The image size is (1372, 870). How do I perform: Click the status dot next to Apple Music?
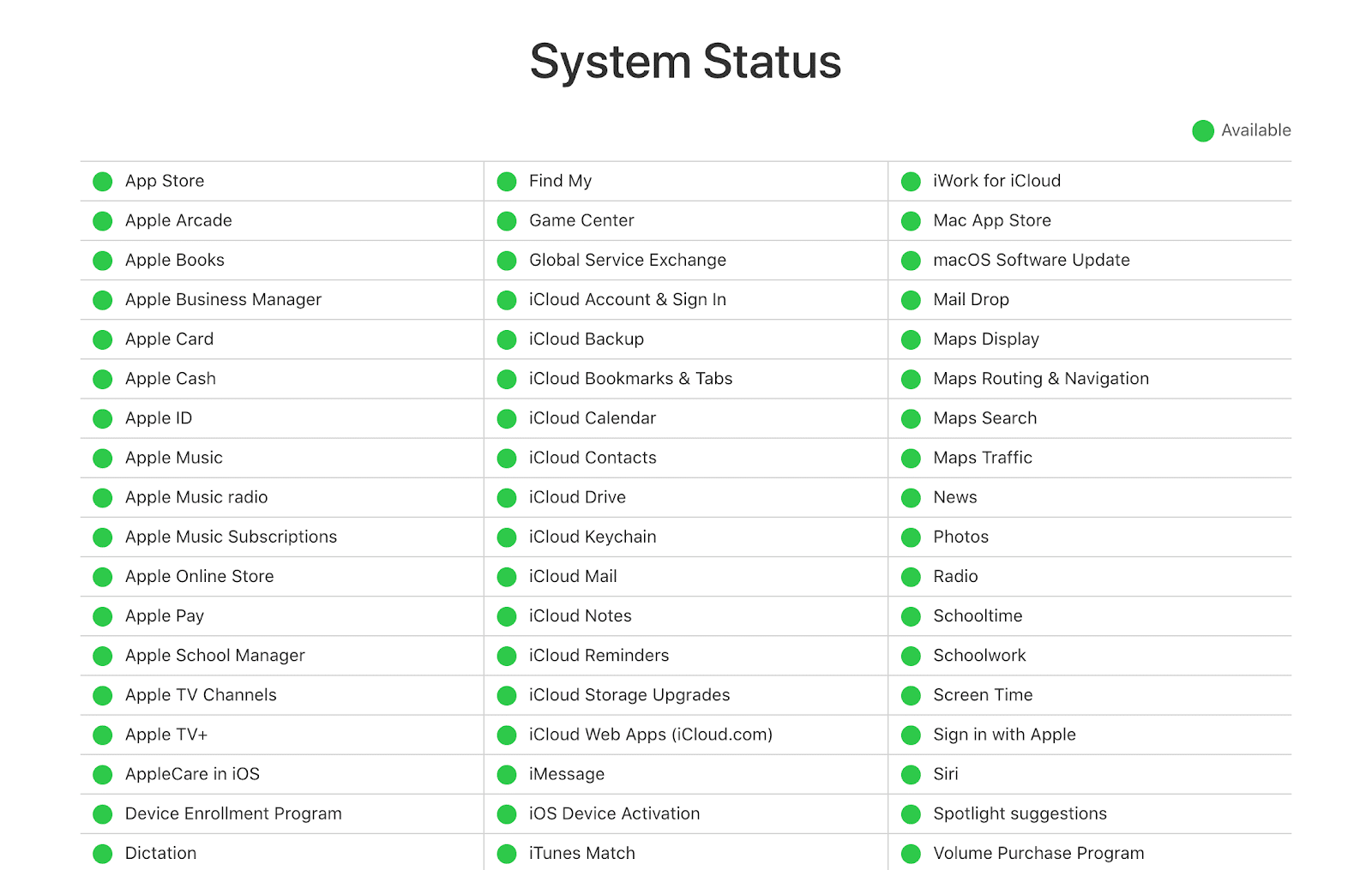click(x=103, y=459)
